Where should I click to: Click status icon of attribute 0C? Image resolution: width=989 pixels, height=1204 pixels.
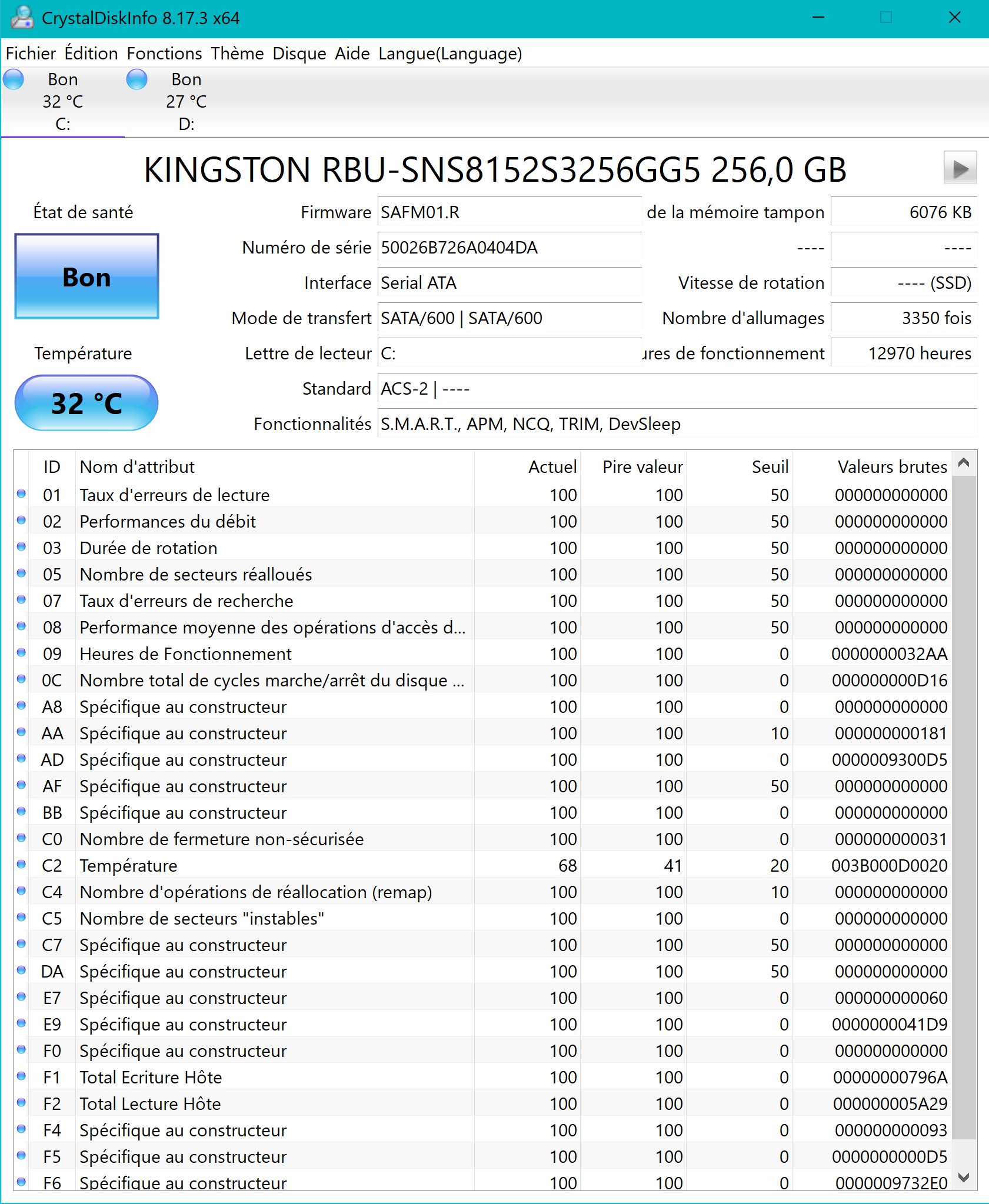tap(21, 679)
